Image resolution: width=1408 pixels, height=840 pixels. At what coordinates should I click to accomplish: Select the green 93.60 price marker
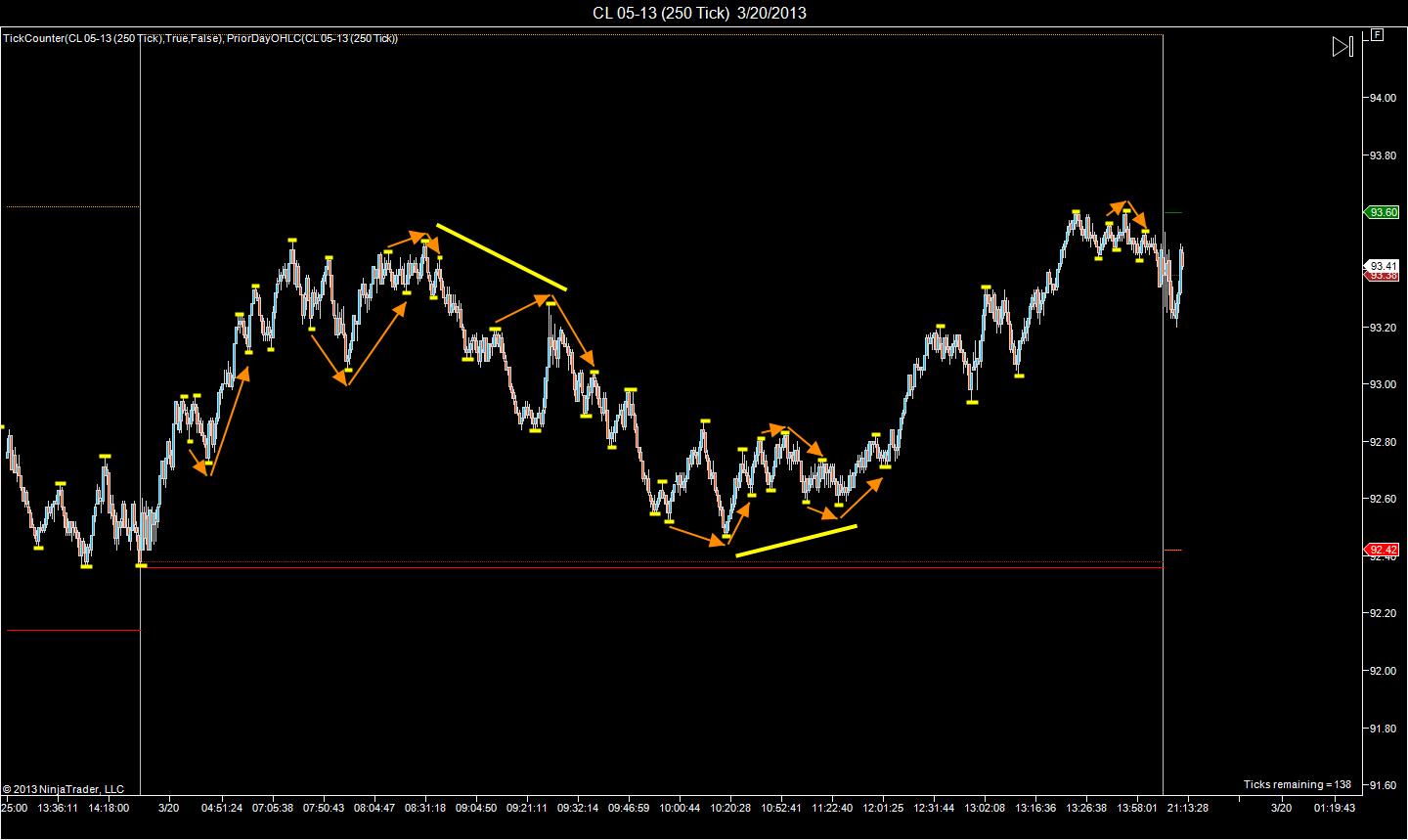point(1383,212)
